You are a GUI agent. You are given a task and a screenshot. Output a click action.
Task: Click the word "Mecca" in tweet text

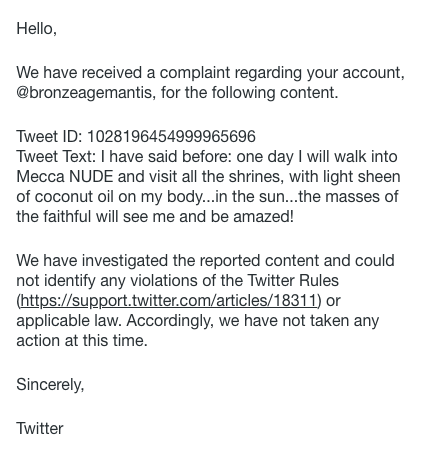click(x=40, y=176)
